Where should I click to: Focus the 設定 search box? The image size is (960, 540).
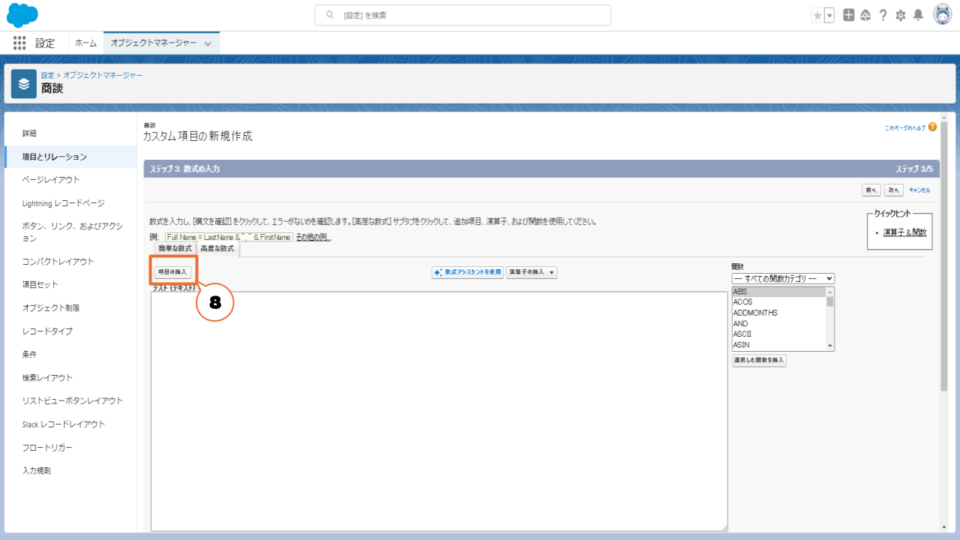[x=462, y=15]
